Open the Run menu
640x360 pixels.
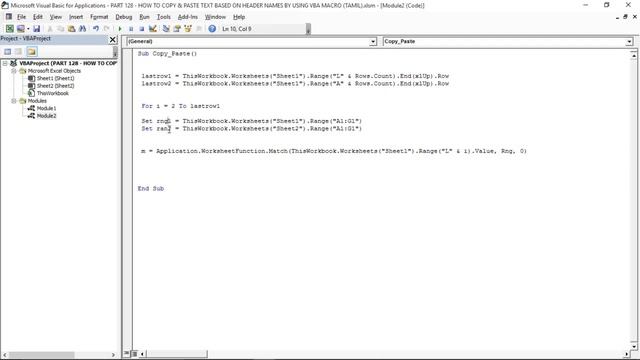[144, 17]
